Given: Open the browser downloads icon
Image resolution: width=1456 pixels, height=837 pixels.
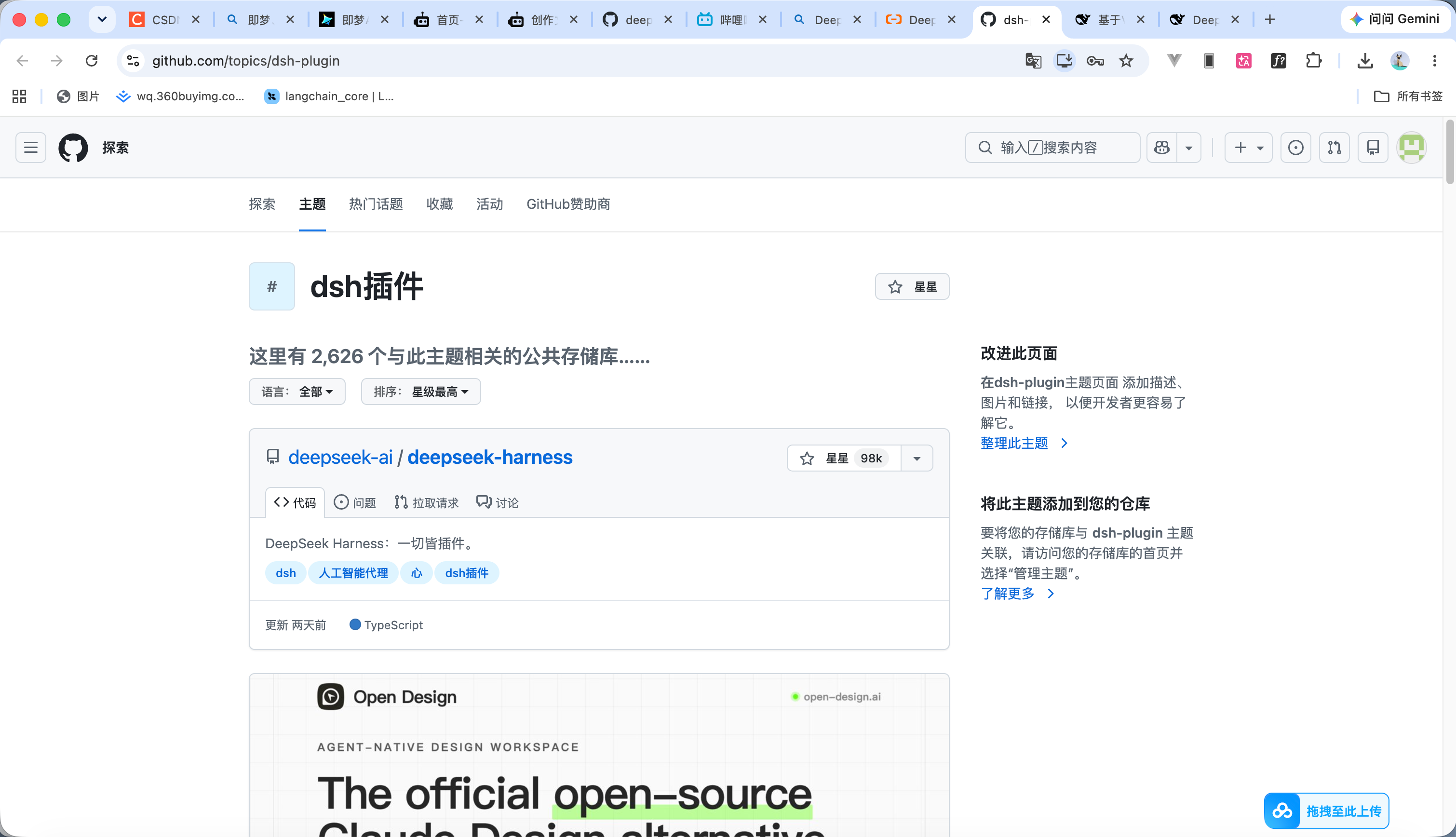Looking at the screenshot, I should tap(1365, 60).
